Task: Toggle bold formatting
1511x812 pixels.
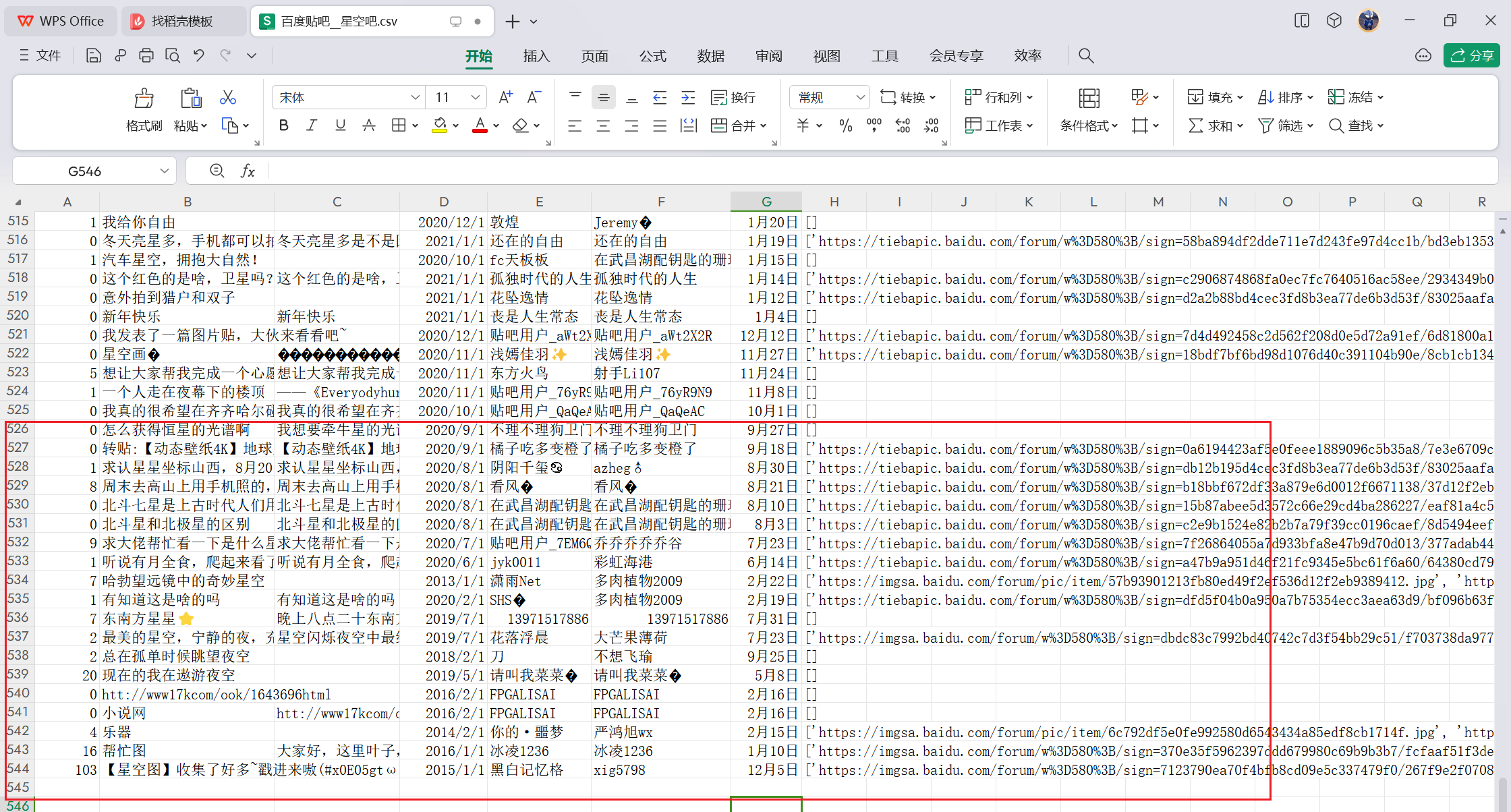Action: (283, 125)
